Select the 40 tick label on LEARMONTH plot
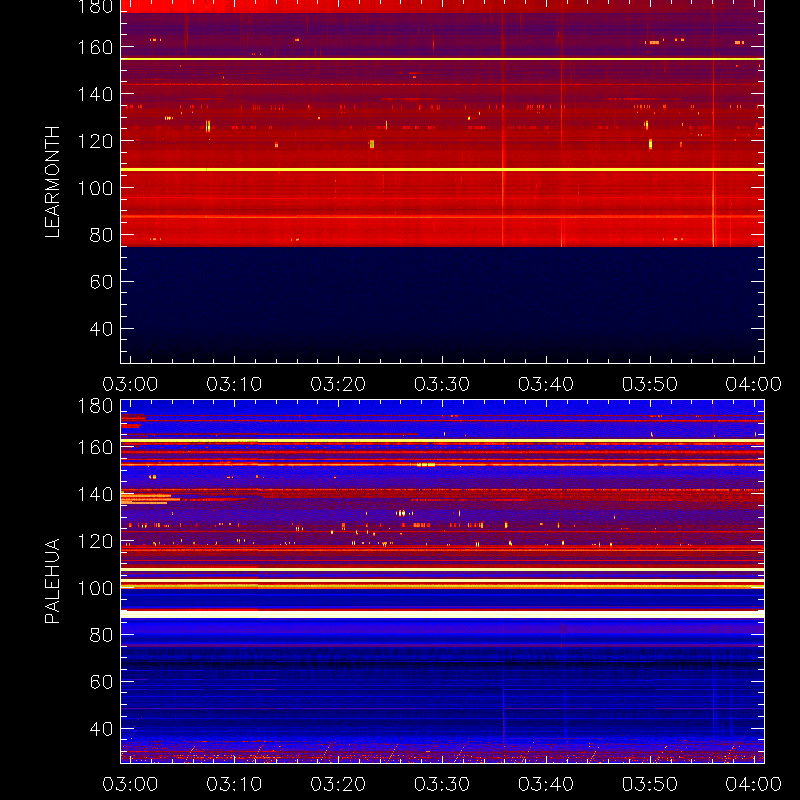This screenshot has height=800, width=800. pyautogui.click(x=101, y=329)
